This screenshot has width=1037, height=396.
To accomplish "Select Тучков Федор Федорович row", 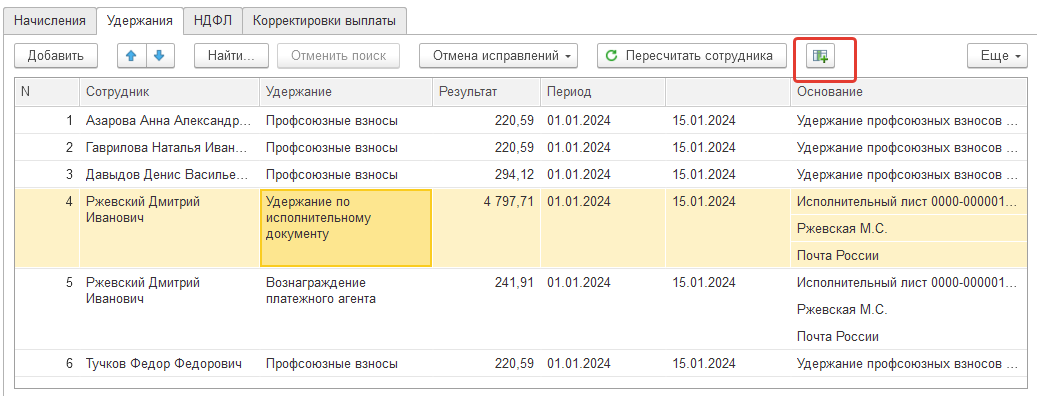I will (517, 364).
